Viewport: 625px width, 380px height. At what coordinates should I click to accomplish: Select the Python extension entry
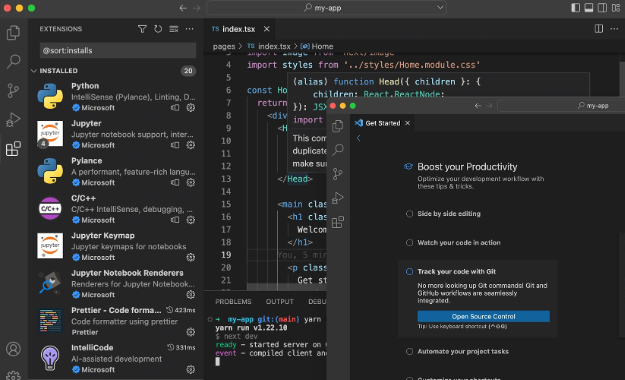pos(116,96)
